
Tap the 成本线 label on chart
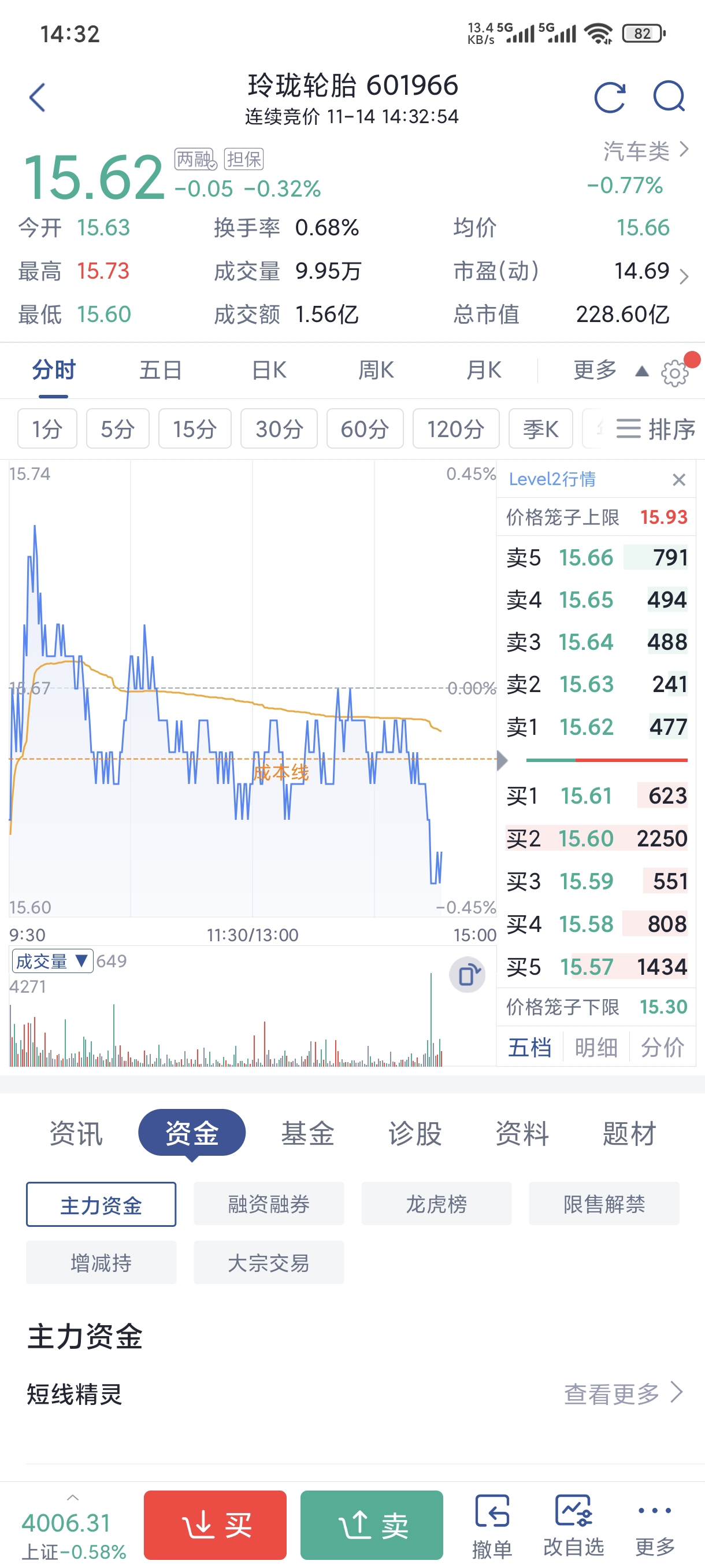281,773
